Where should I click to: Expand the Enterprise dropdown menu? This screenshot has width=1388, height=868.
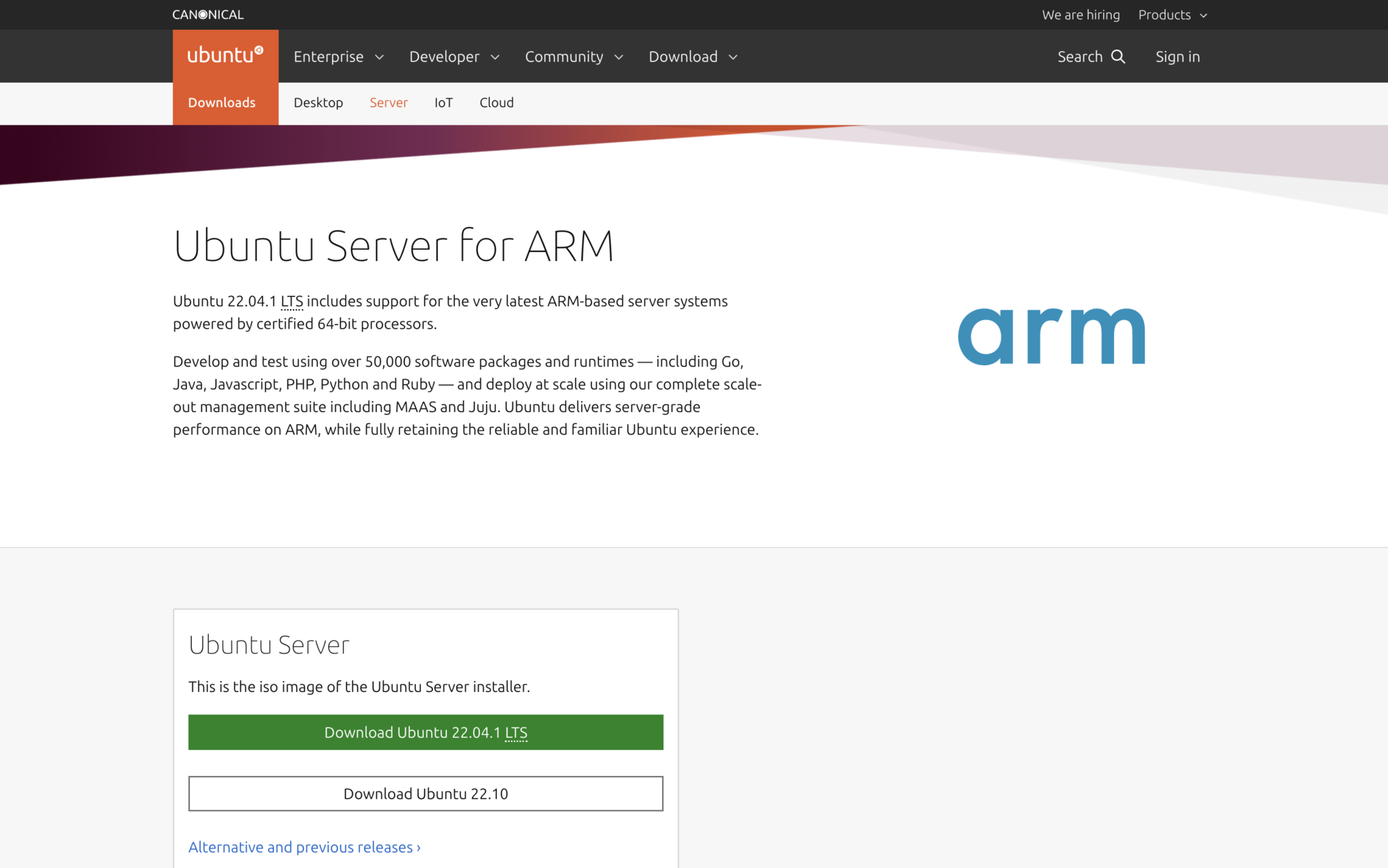coord(338,57)
